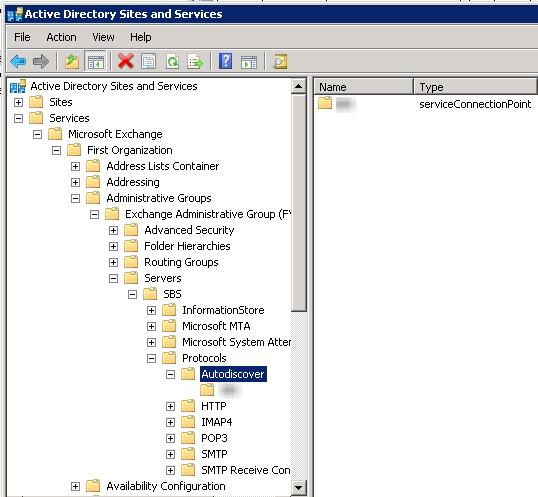Click the Forward arrow toolbar icon

tap(41, 62)
